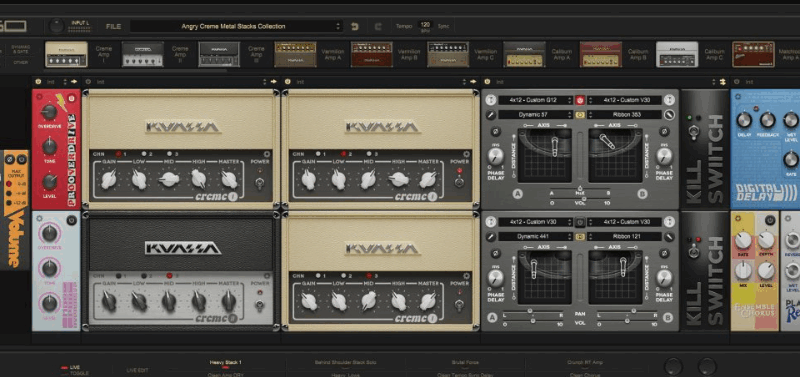Viewport: 800px width, 377px height.
Task: Click the phase invert icon above upper-left Phase Delay
Action: pos(495,132)
